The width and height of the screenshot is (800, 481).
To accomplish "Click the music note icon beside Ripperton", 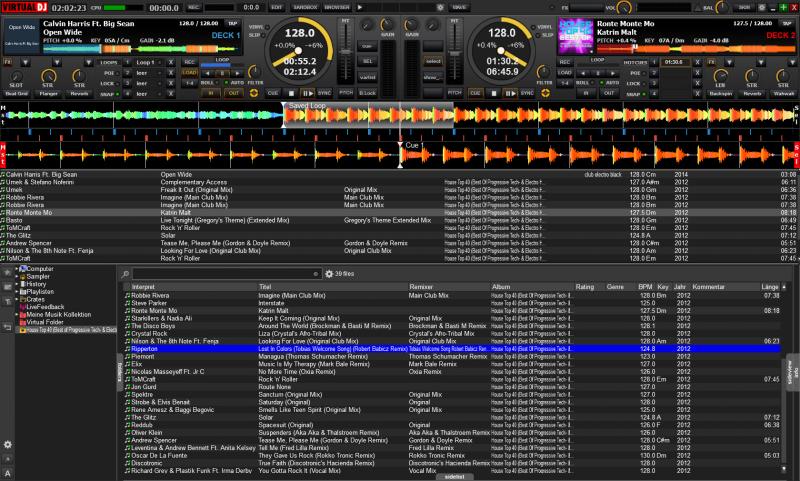I will click(x=127, y=347).
